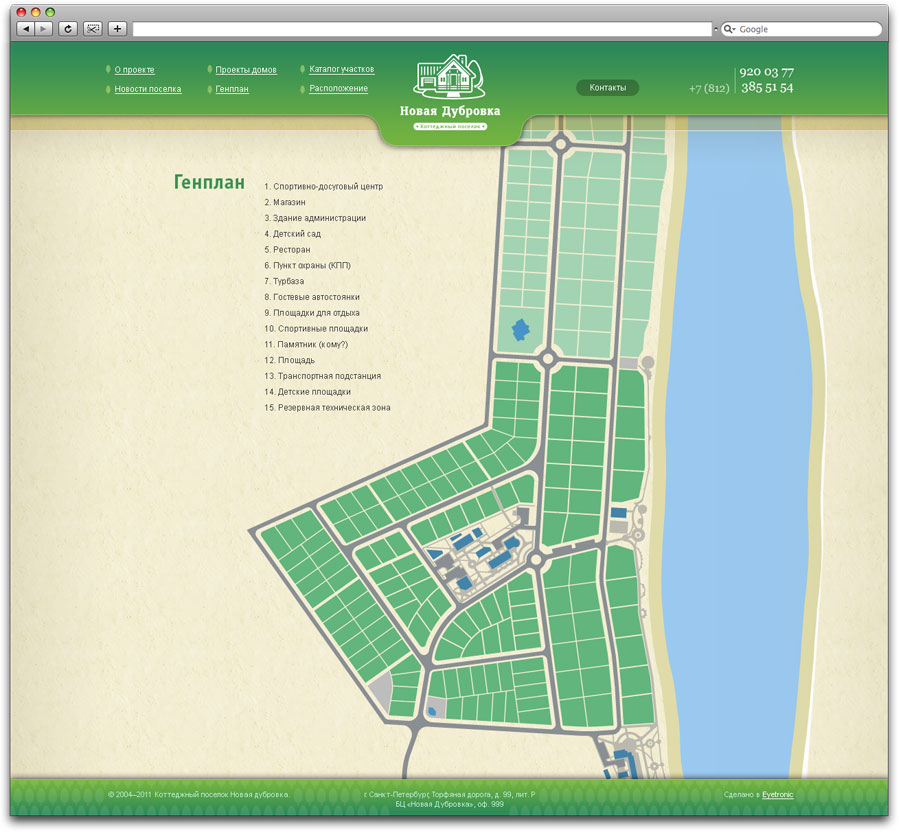Open the 'Новости поселка' menu link
The width and height of the screenshot is (899, 832).
coord(147,89)
